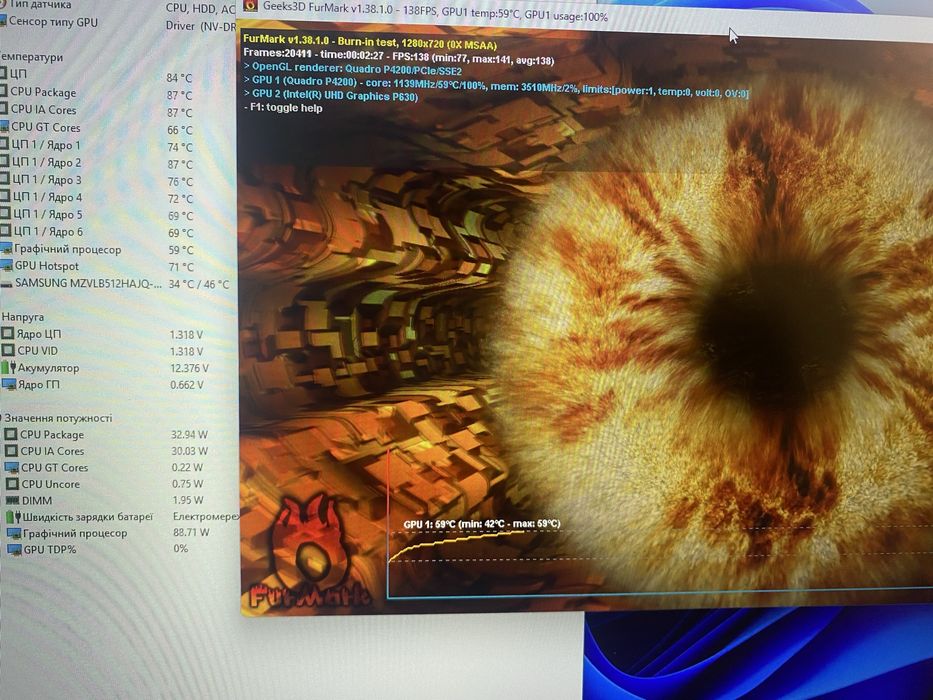Select the CPU IA Cores temperature icon
The height and width of the screenshot is (700, 933).
point(4,109)
